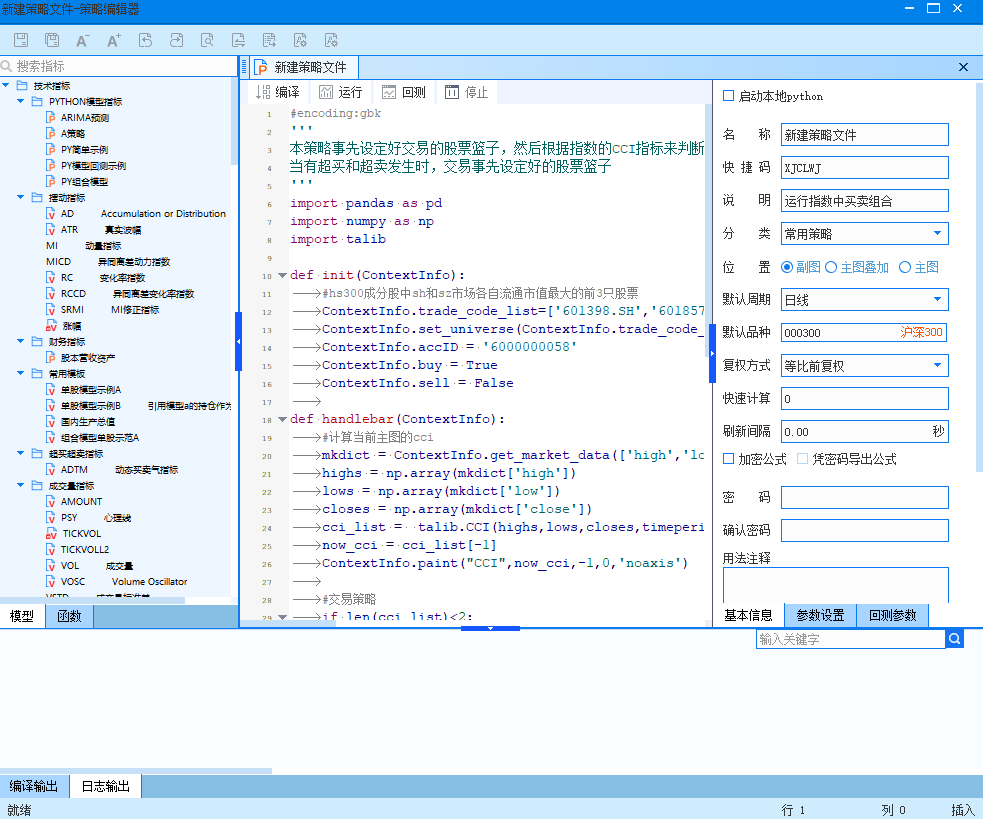Click the bottom splitter handle under the code editor

pyautogui.click(x=490, y=628)
